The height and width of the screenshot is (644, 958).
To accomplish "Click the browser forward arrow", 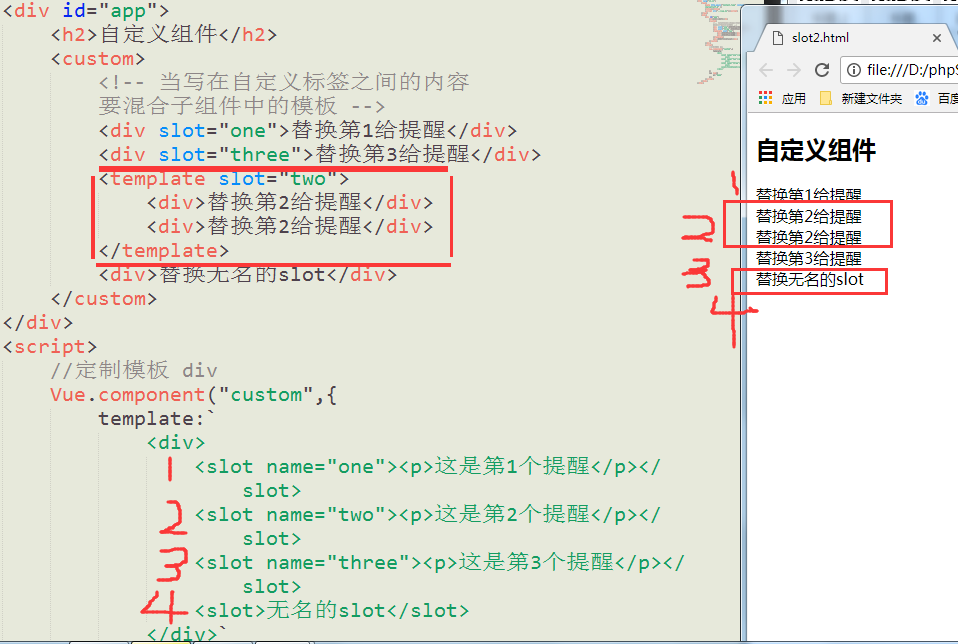I will [x=794, y=70].
